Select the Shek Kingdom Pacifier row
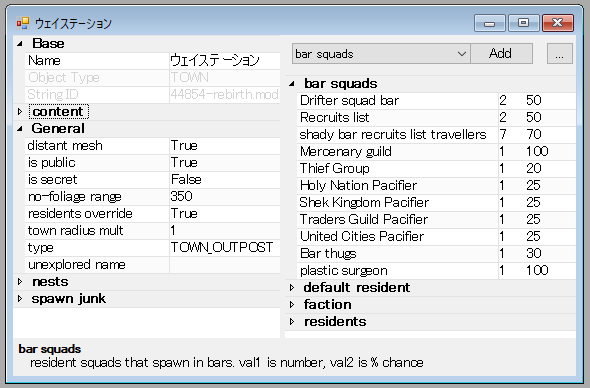The image size is (590, 388). click(436, 202)
